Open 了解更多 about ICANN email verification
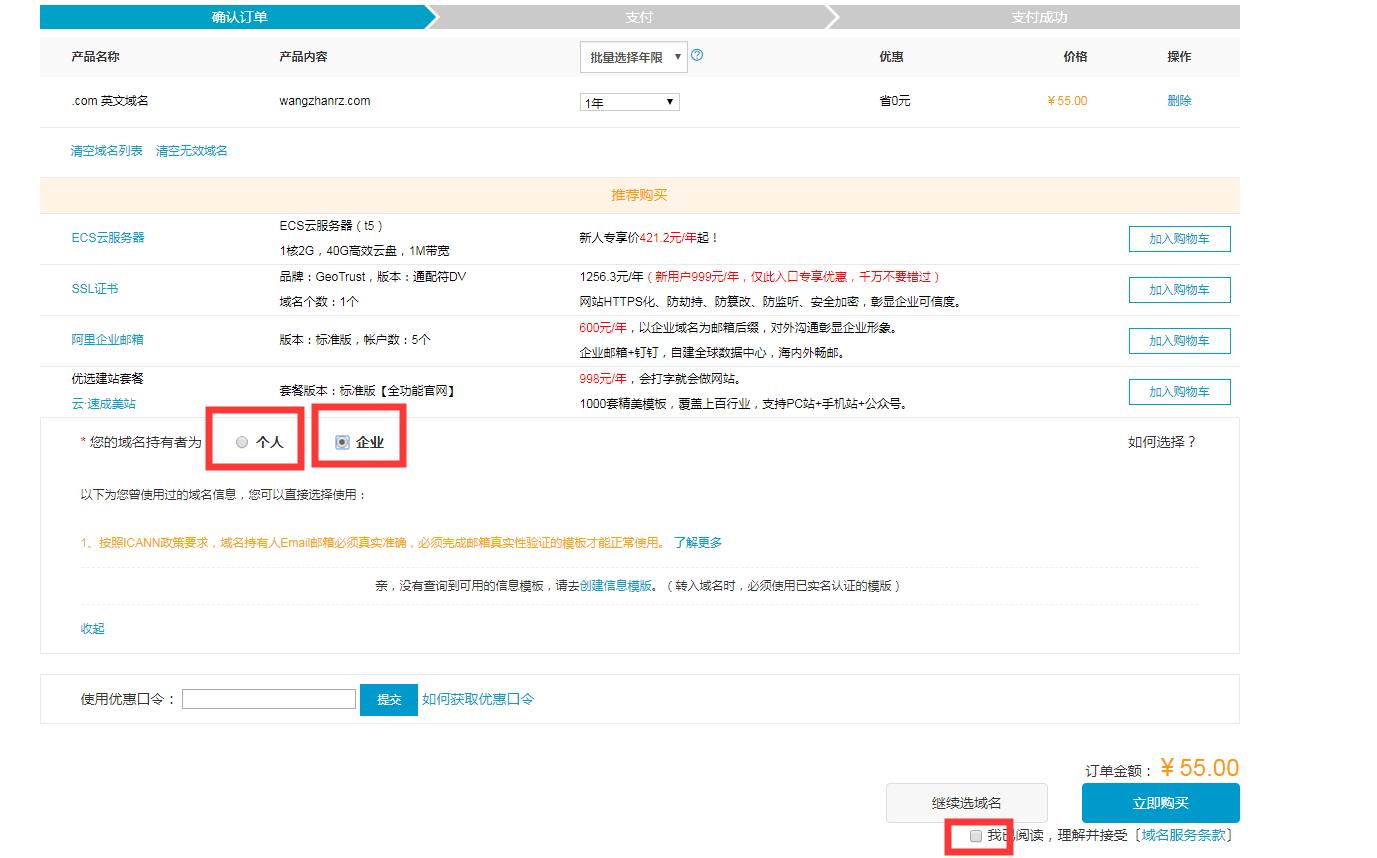 point(699,541)
